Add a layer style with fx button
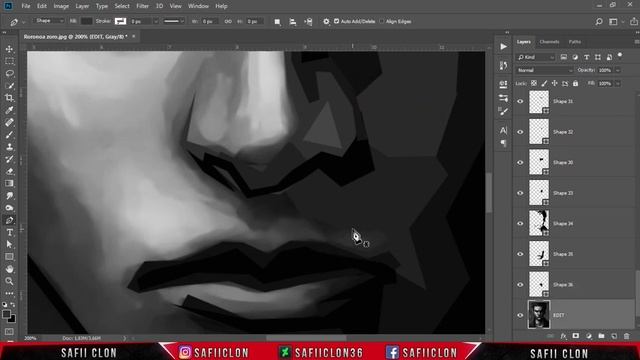This screenshot has width=640, height=360. pos(563,336)
